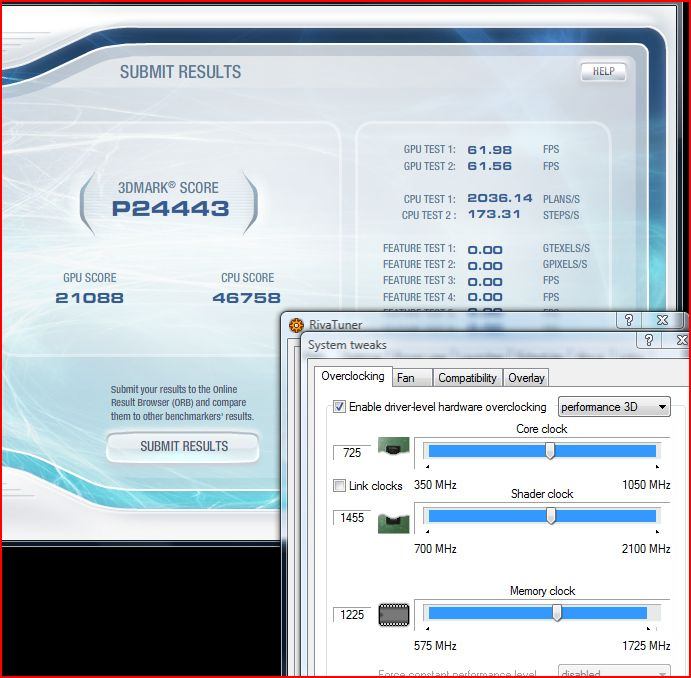Click the 1050 MHz core clock maximum label
The height and width of the screenshot is (678, 691).
tap(646, 485)
